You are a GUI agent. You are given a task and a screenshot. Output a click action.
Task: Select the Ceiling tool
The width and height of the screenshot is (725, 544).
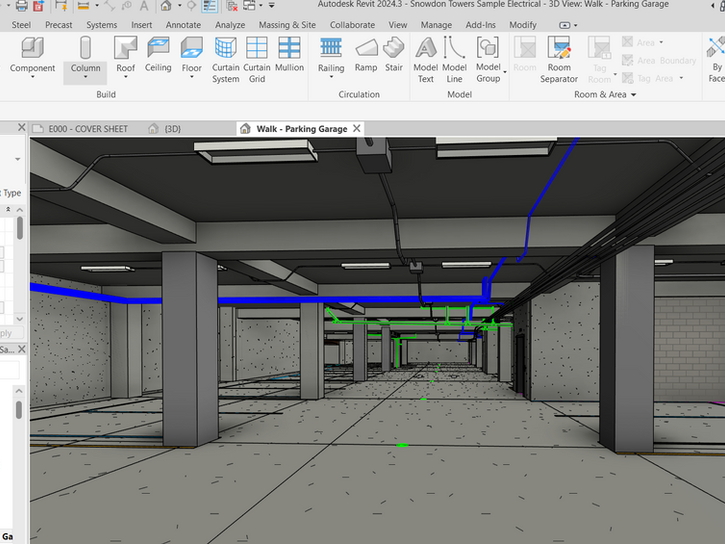point(158,54)
